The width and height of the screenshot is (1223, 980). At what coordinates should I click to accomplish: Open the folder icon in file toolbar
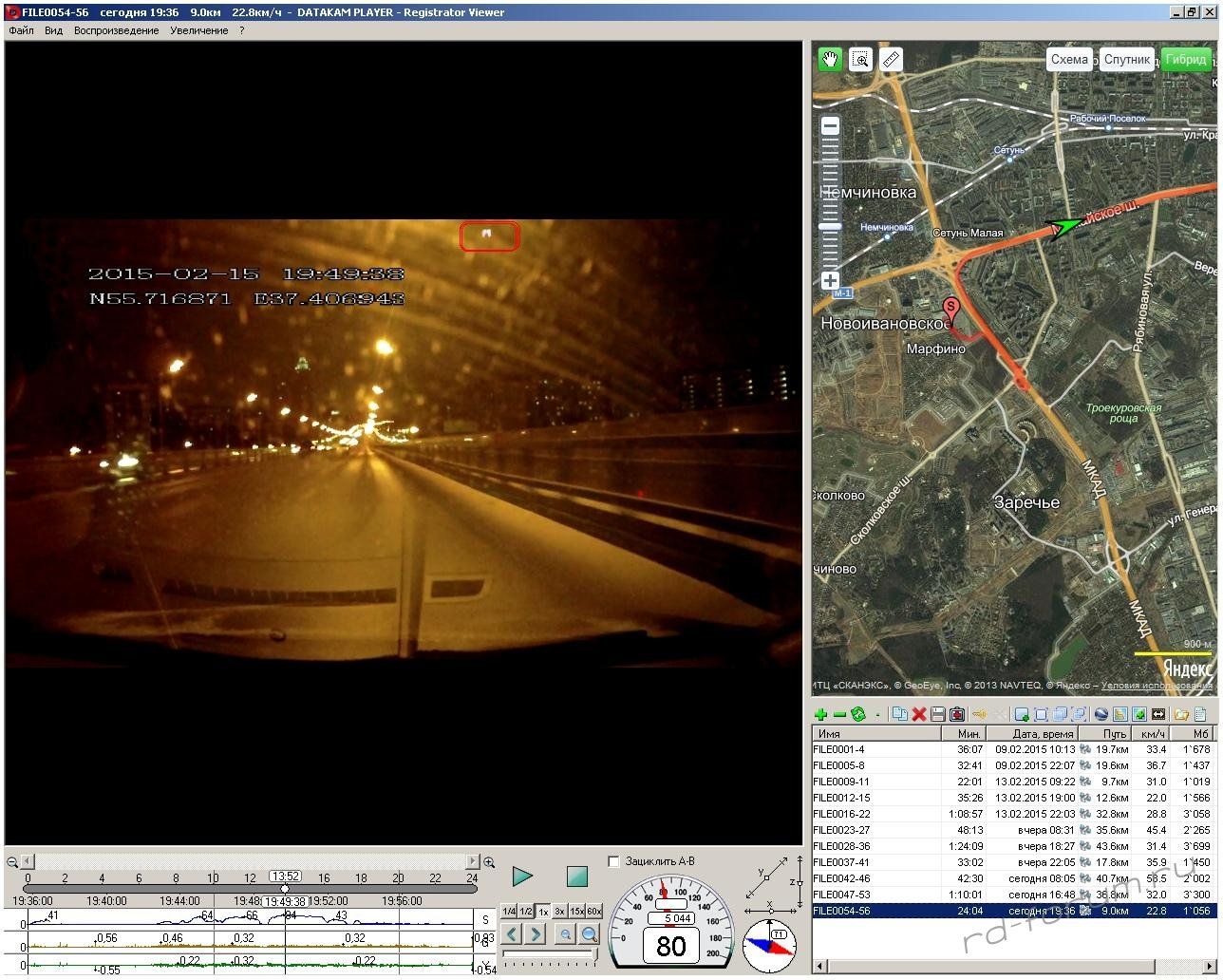(1181, 714)
